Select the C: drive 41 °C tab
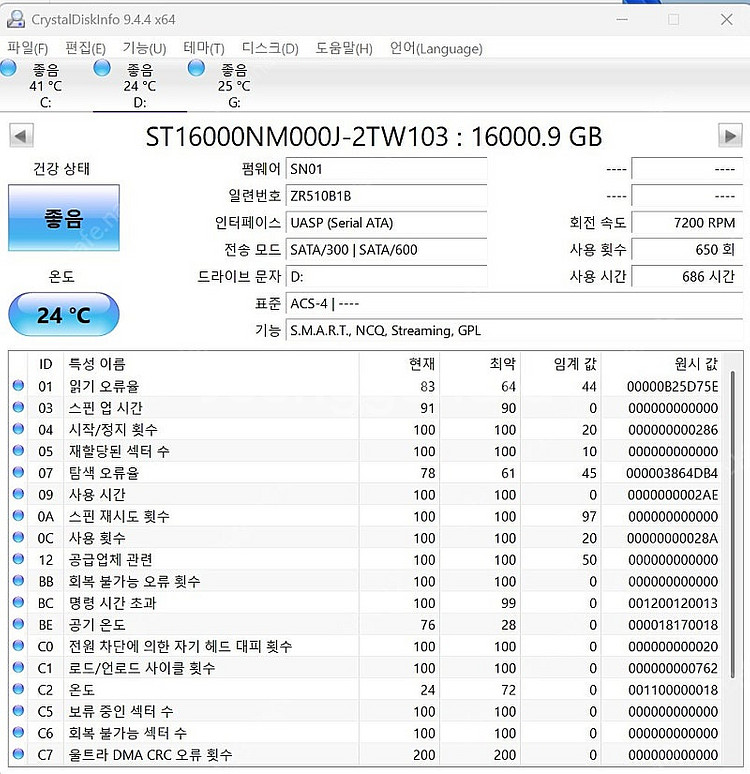Screen dimensions: 750x774 [x=45, y=85]
